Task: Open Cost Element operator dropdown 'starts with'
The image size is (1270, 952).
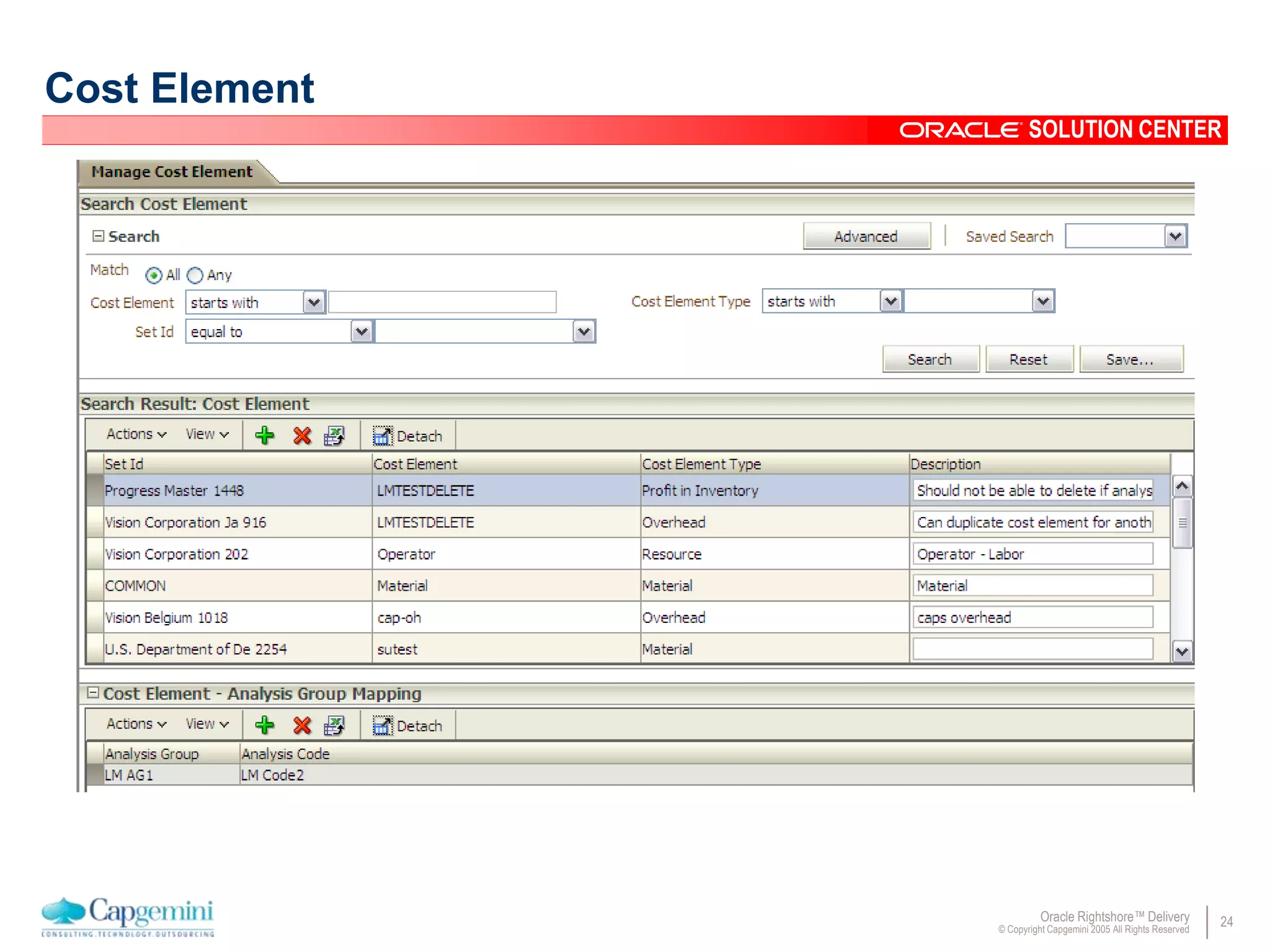Action: pyautogui.click(x=314, y=302)
